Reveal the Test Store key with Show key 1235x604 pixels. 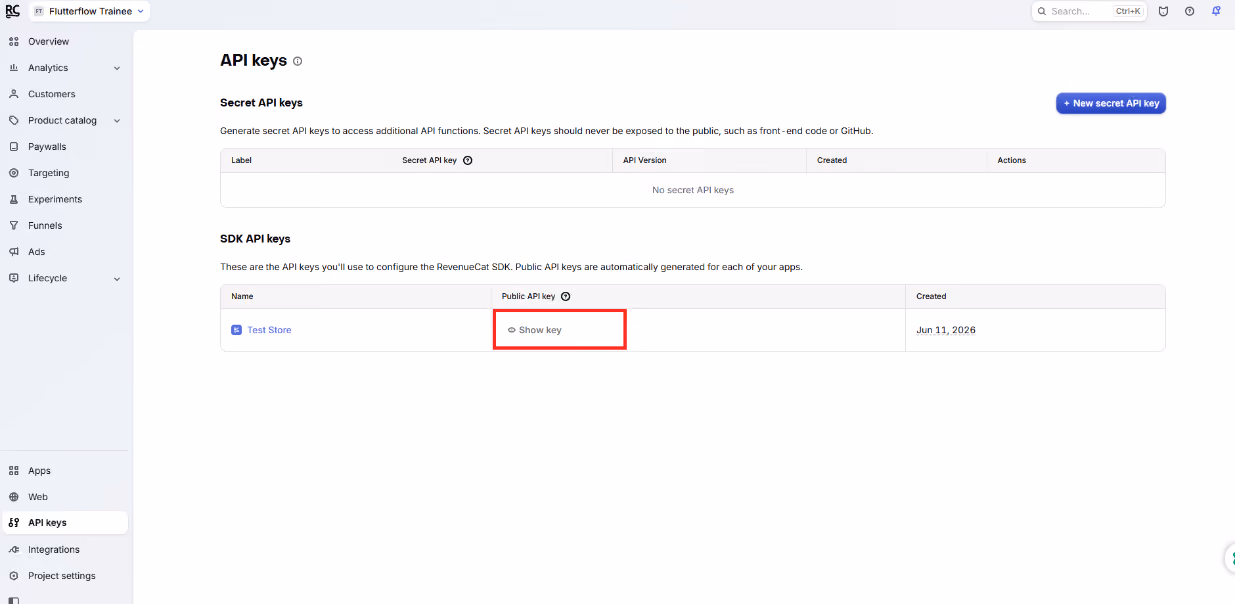(535, 330)
